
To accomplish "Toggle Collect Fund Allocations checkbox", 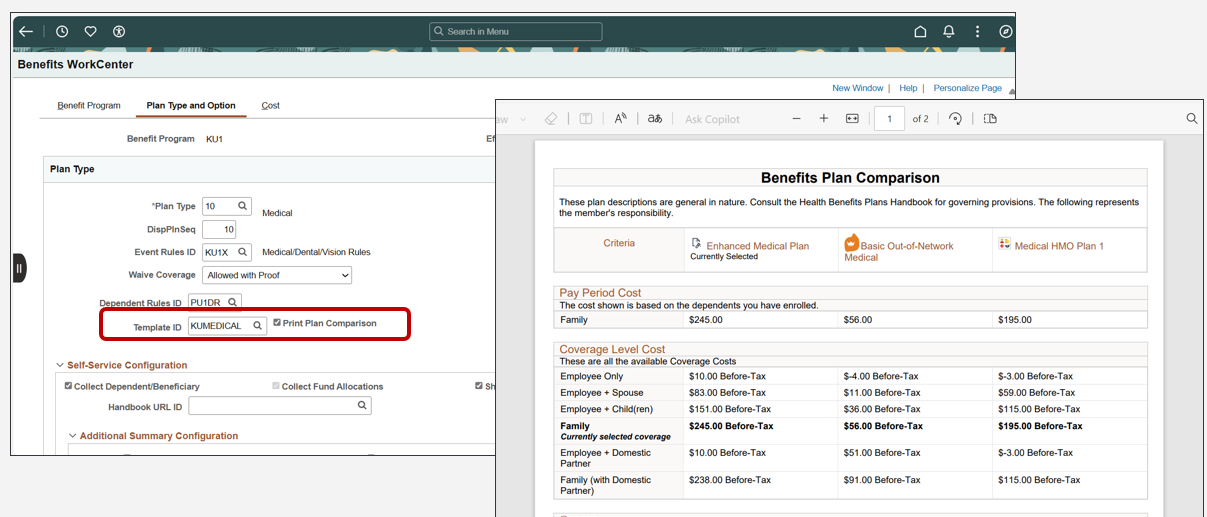I will coord(276,386).
